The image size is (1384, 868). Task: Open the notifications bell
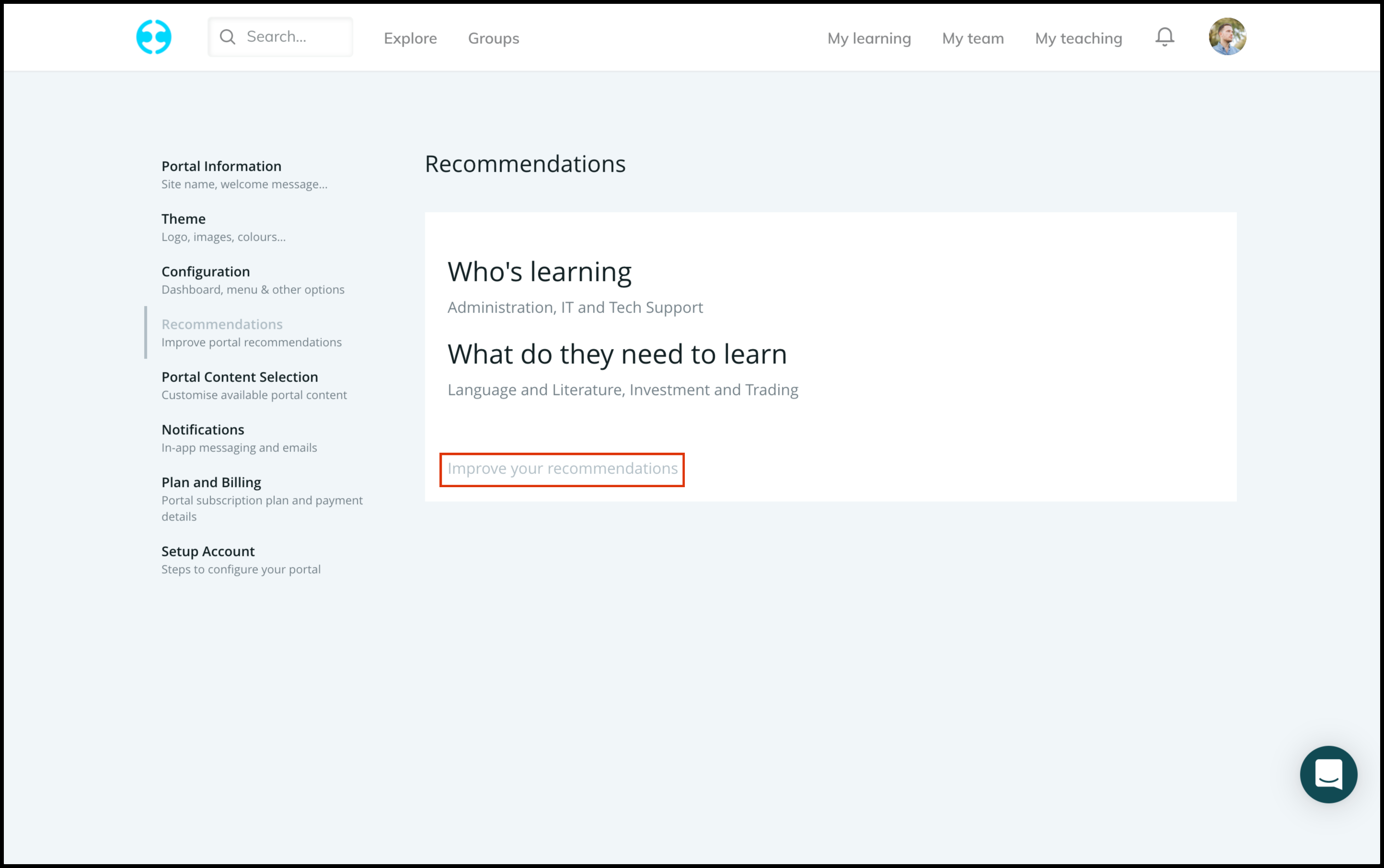click(1165, 37)
